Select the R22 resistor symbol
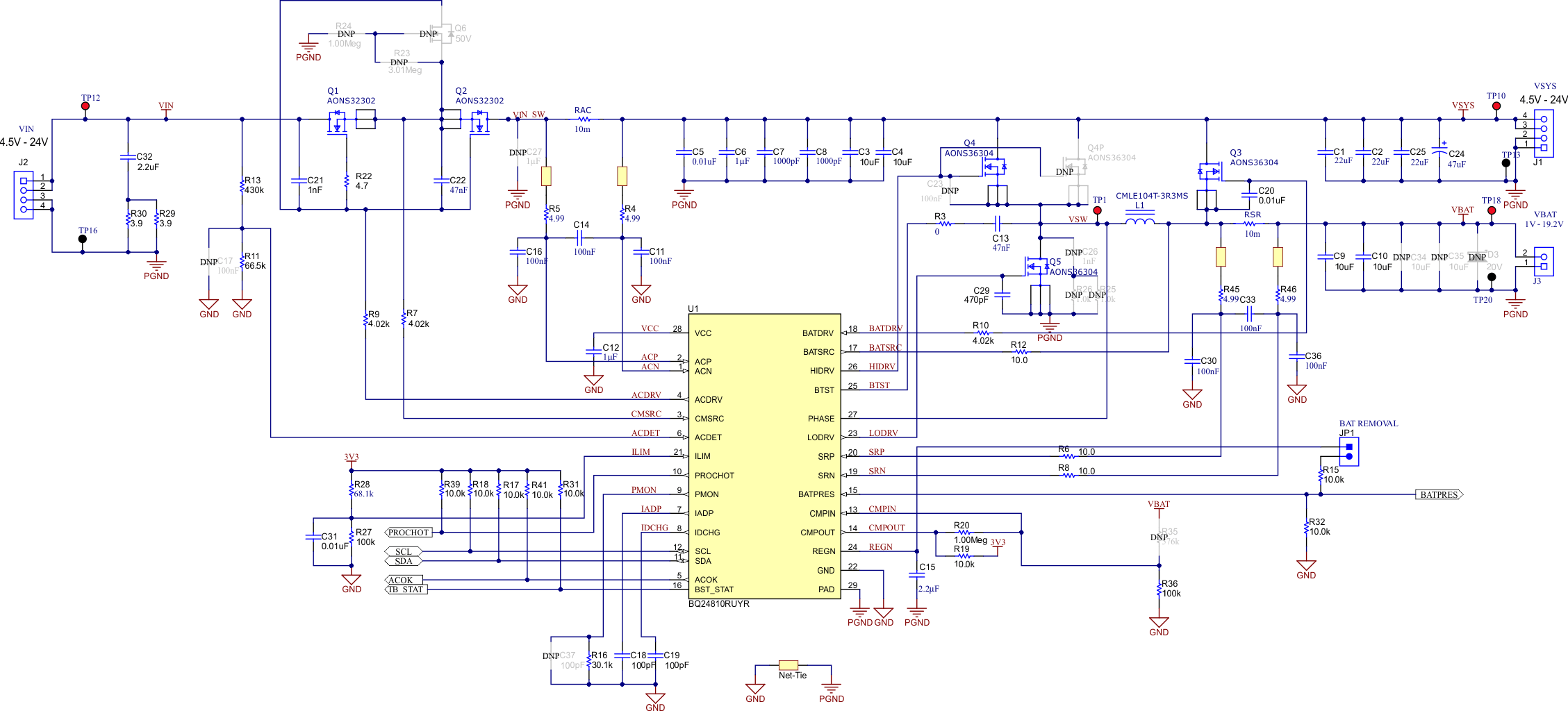Image resolution: width=1568 pixels, height=711 pixels. point(347,181)
